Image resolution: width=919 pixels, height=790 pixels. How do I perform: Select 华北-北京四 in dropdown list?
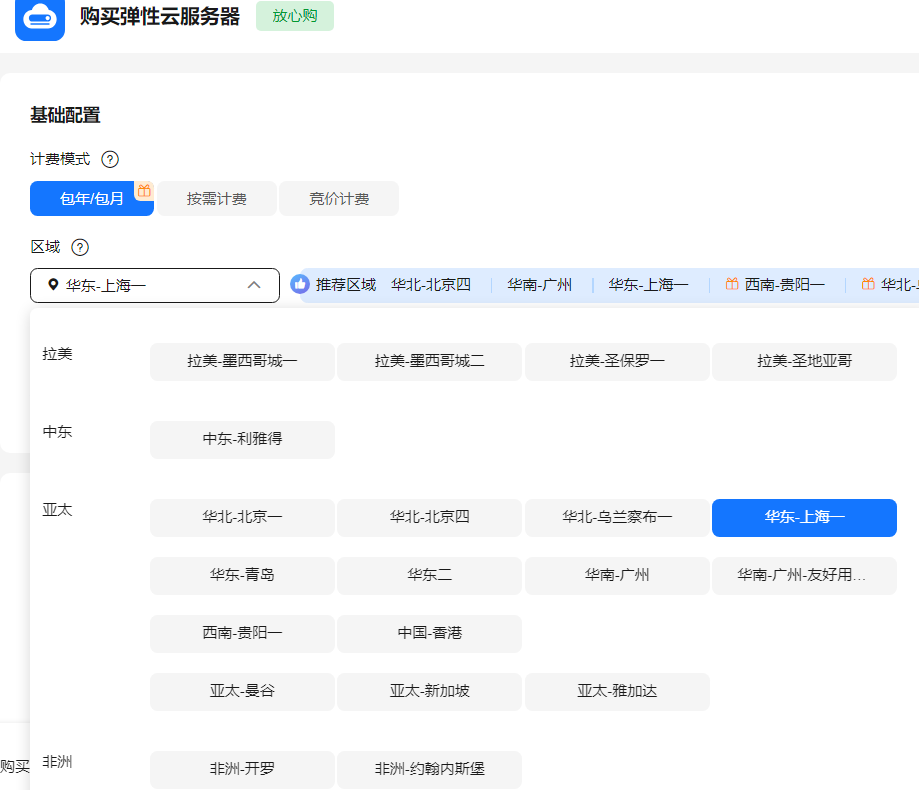430,517
